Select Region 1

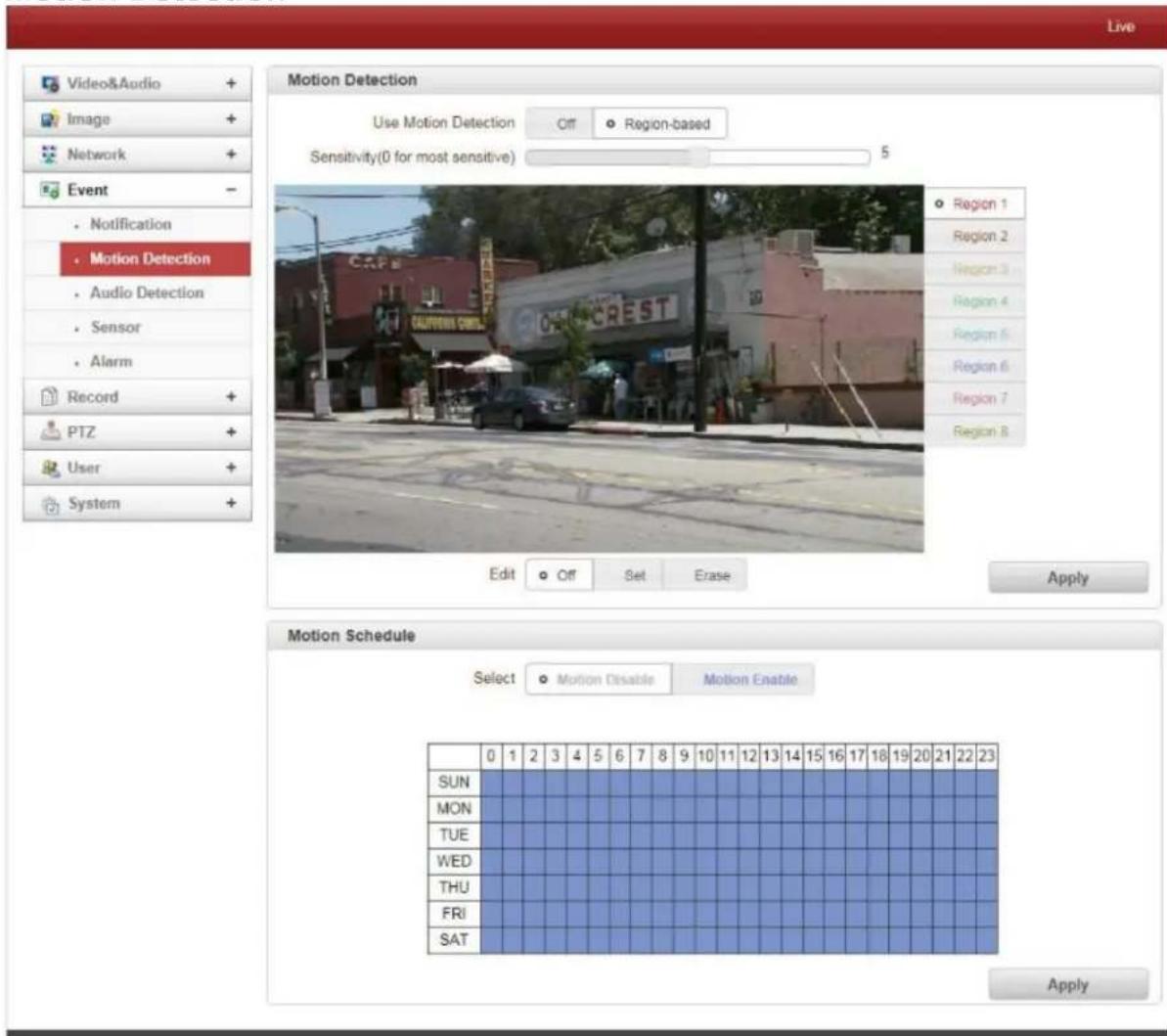(x=974, y=203)
